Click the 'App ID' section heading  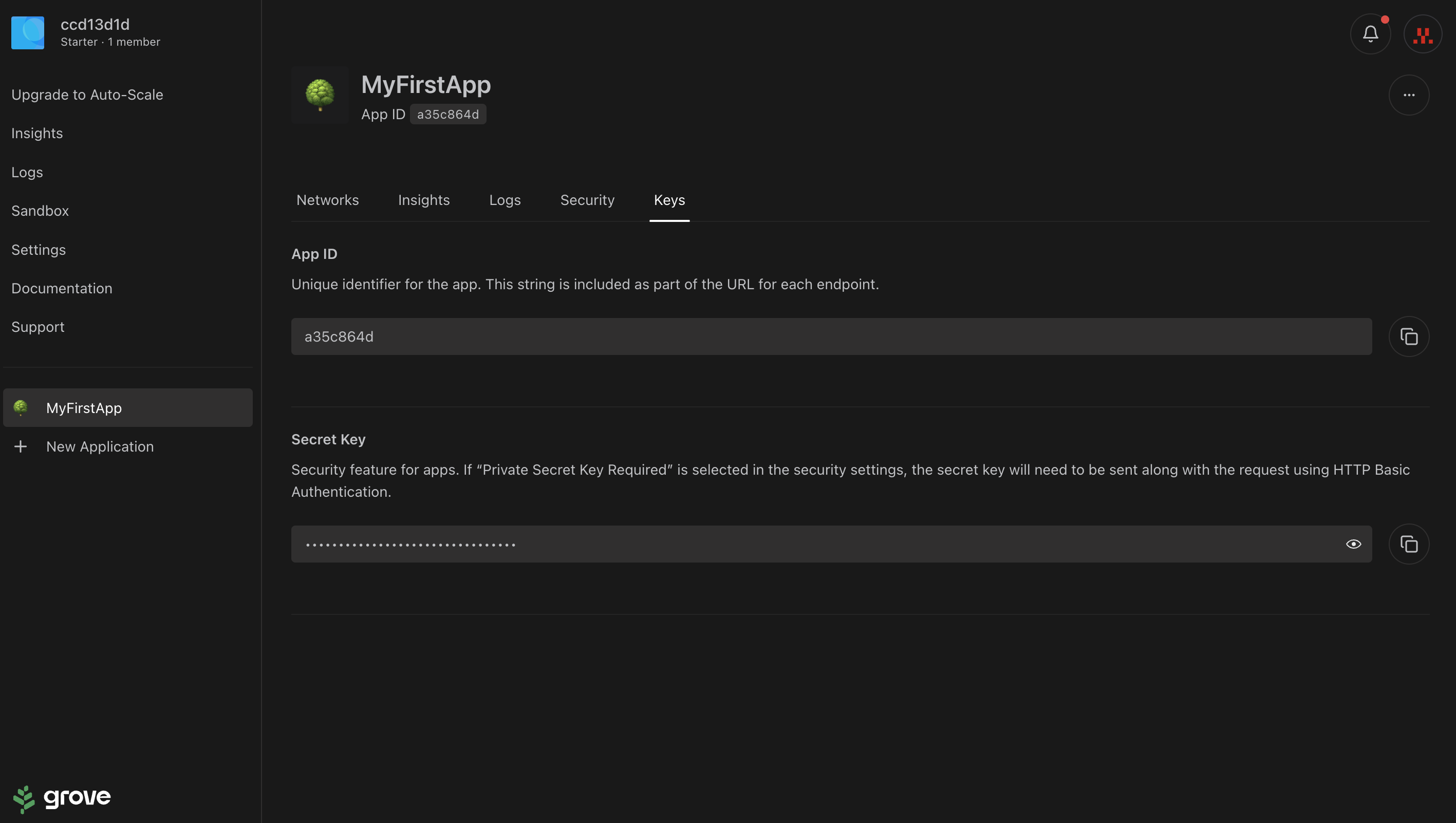coord(314,254)
